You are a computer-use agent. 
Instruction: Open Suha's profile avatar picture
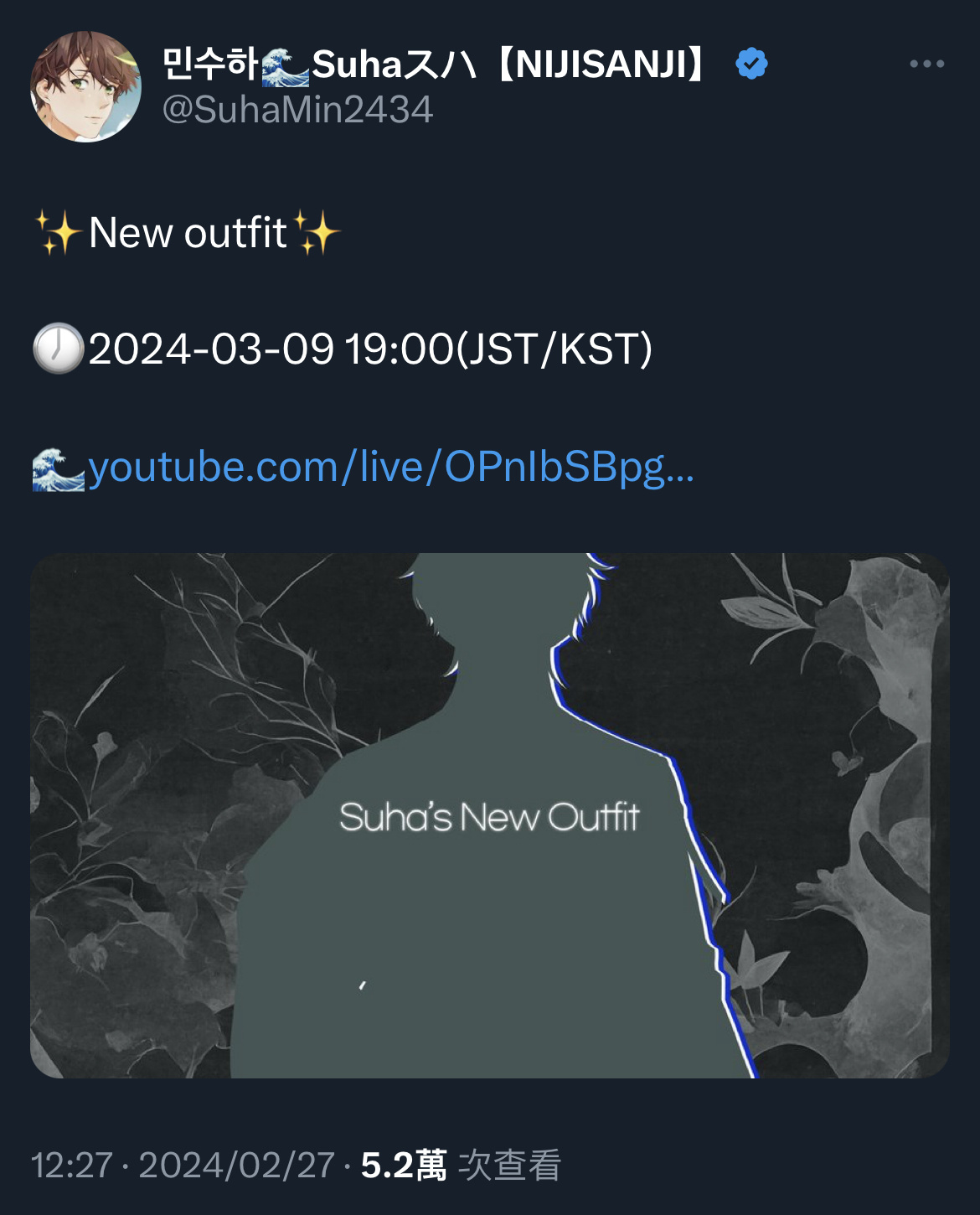point(85,86)
